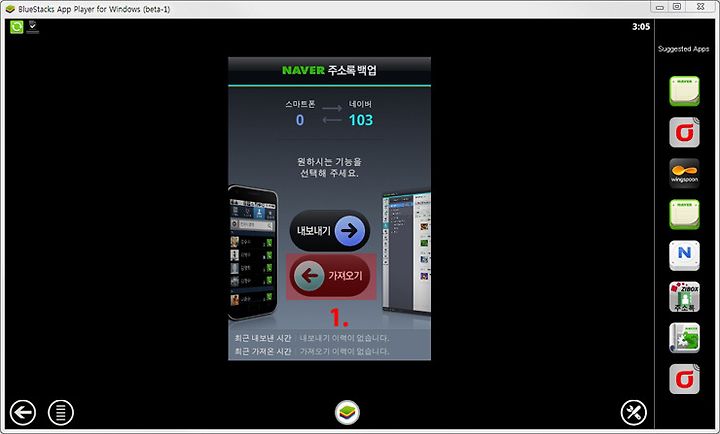Viewport: 720px width, 434px height.
Task: Click the 최근 가져온 시간 label
Action: click(x=263, y=351)
